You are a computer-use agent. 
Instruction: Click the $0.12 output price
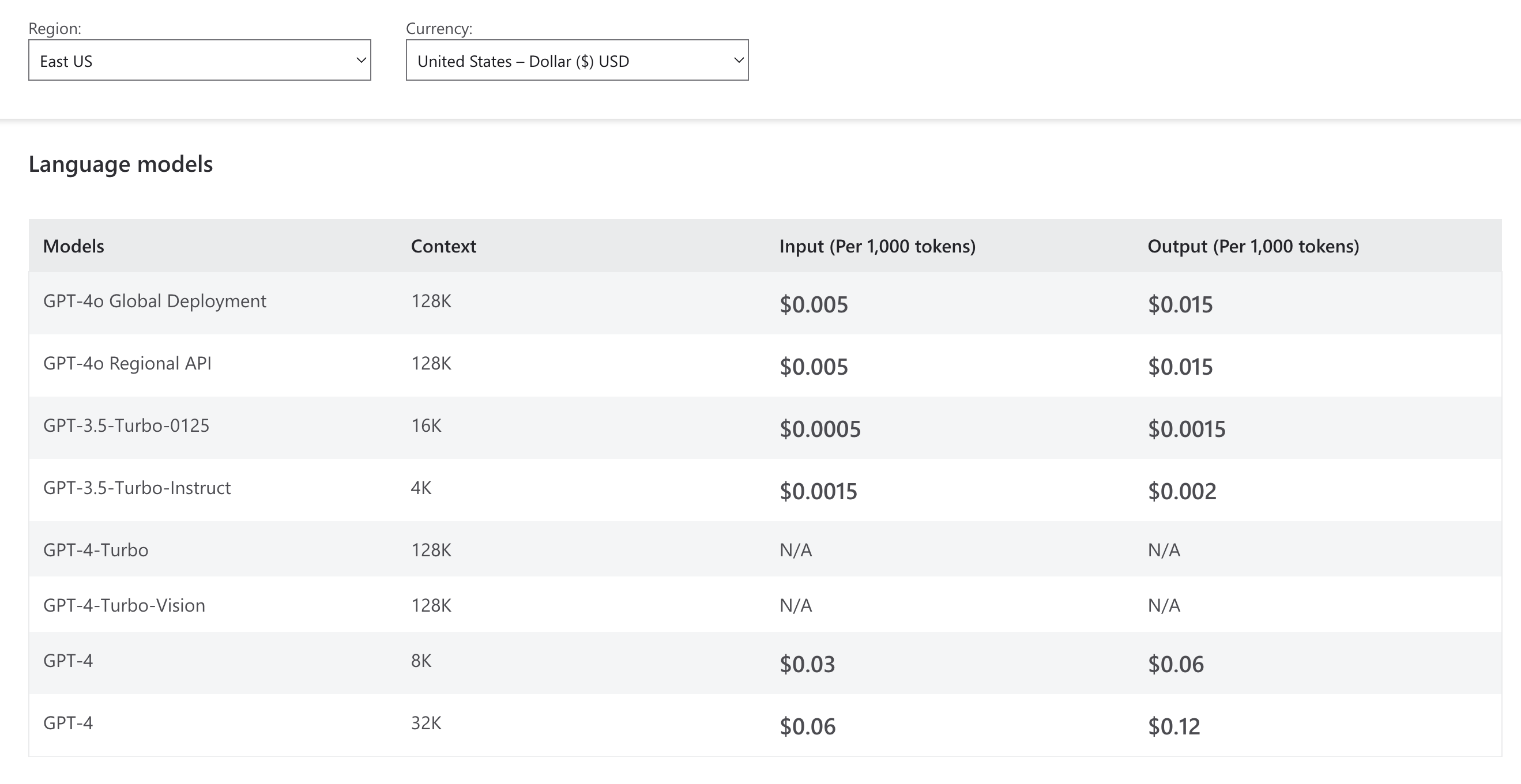click(x=1174, y=727)
